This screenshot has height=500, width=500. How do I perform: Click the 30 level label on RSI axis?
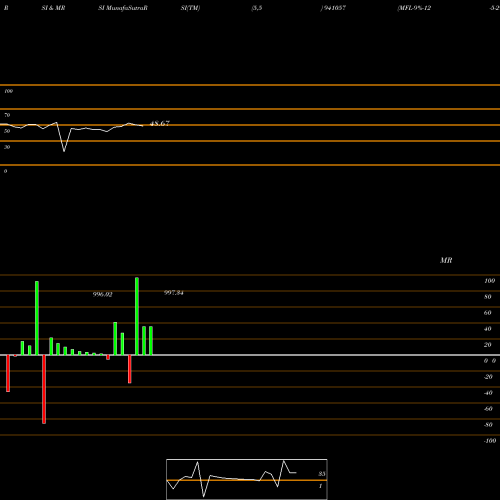(x=7, y=147)
